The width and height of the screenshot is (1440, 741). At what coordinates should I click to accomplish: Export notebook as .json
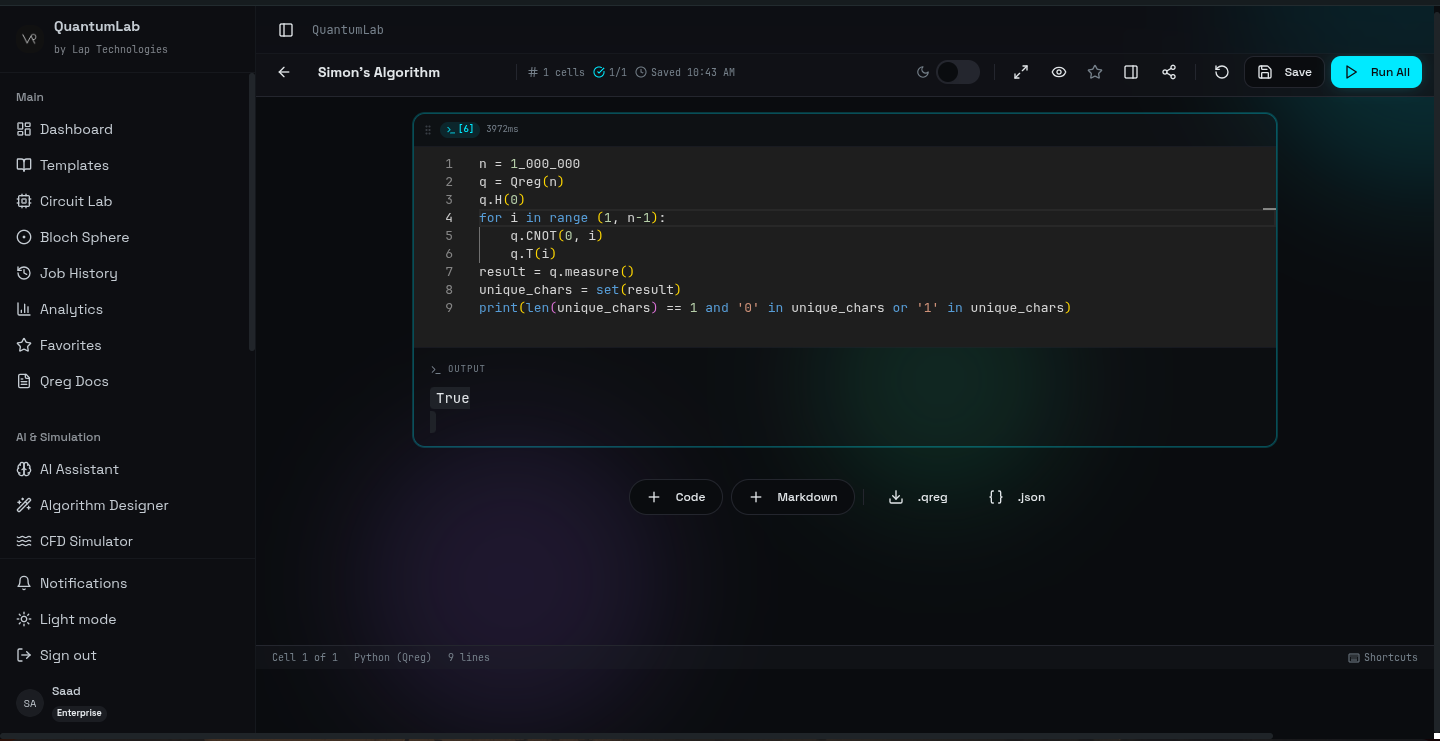point(1017,497)
